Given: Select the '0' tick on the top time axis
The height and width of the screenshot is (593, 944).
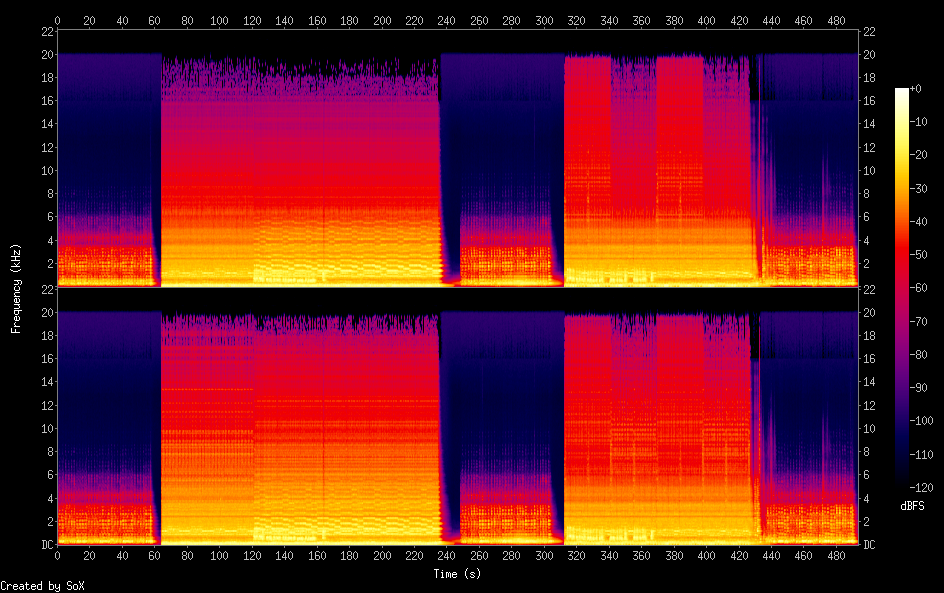Looking at the screenshot, I should click(57, 19).
